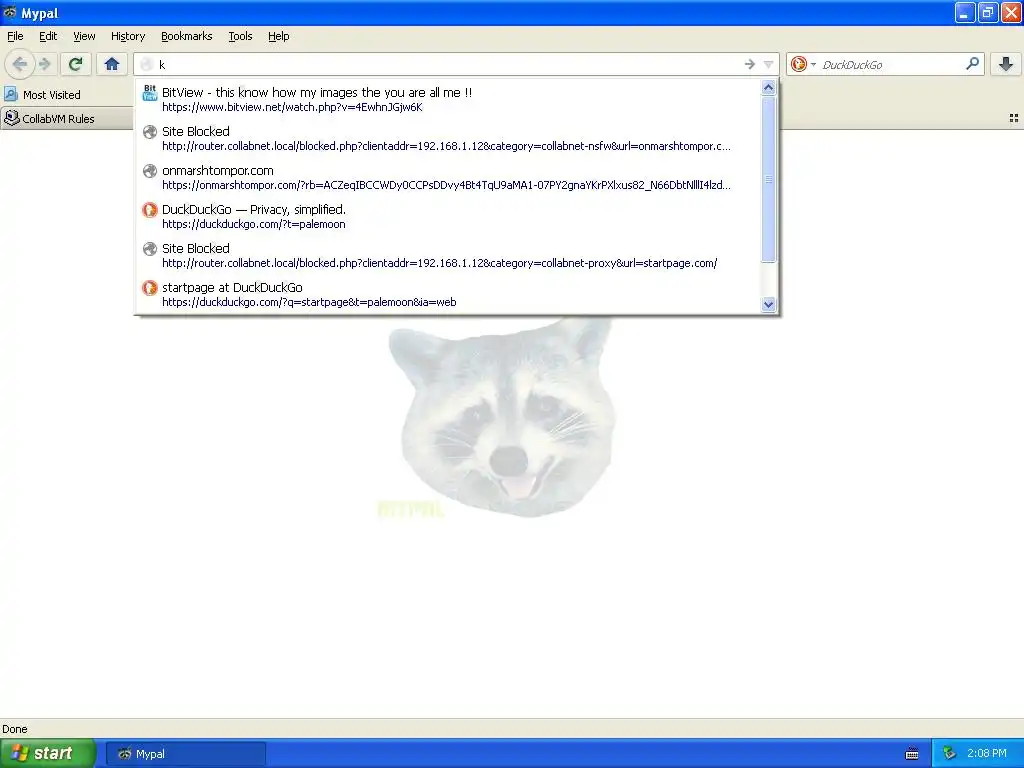Screen dimensions: 1024x768
Task: Click the bitview.net watch.php URL text
Action: click(292, 107)
